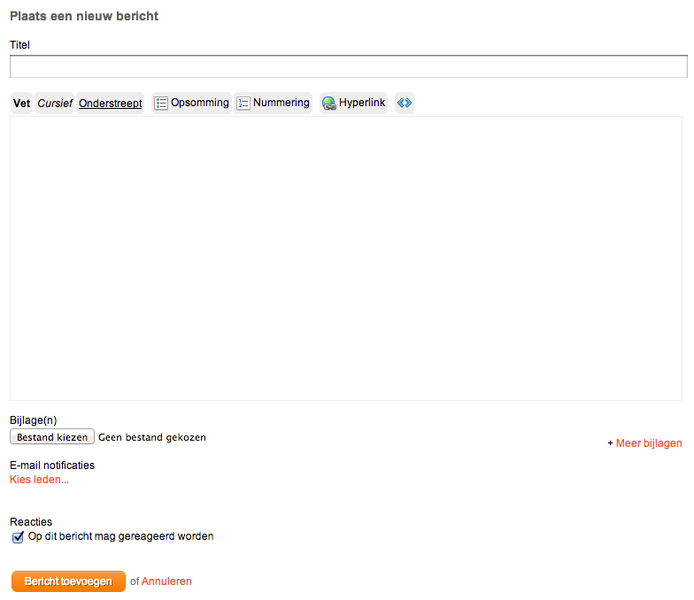Expand member selection with Kies leden...
The width and height of the screenshot is (694, 600).
coord(39,479)
